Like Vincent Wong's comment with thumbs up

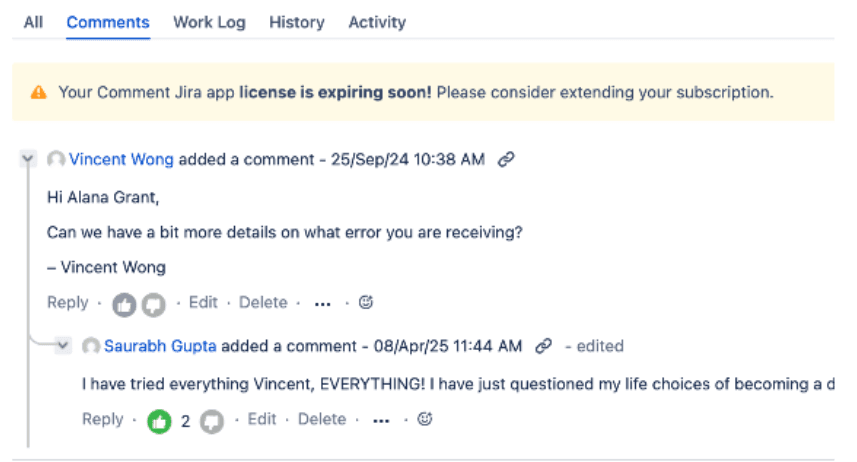tap(124, 304)
